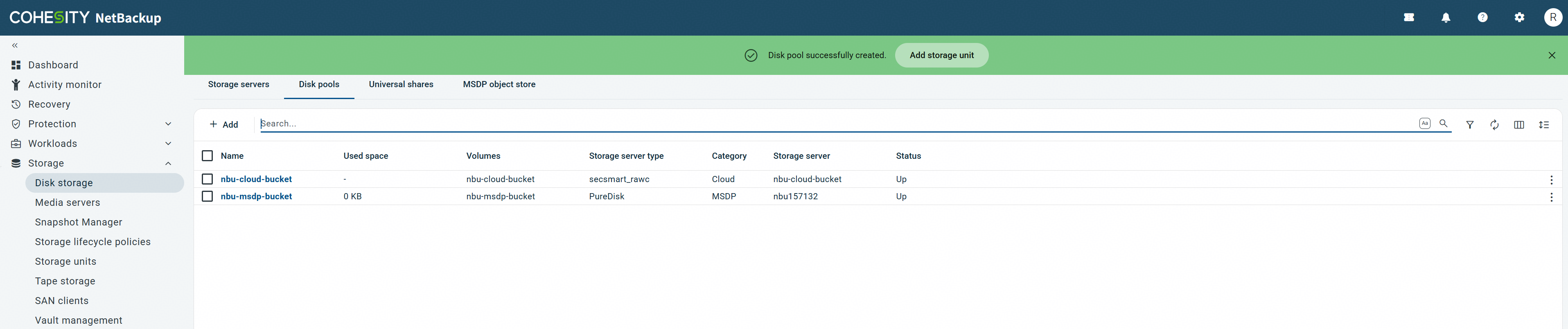
Task: Open Snapshot Manager page
Action: [79, 222]
